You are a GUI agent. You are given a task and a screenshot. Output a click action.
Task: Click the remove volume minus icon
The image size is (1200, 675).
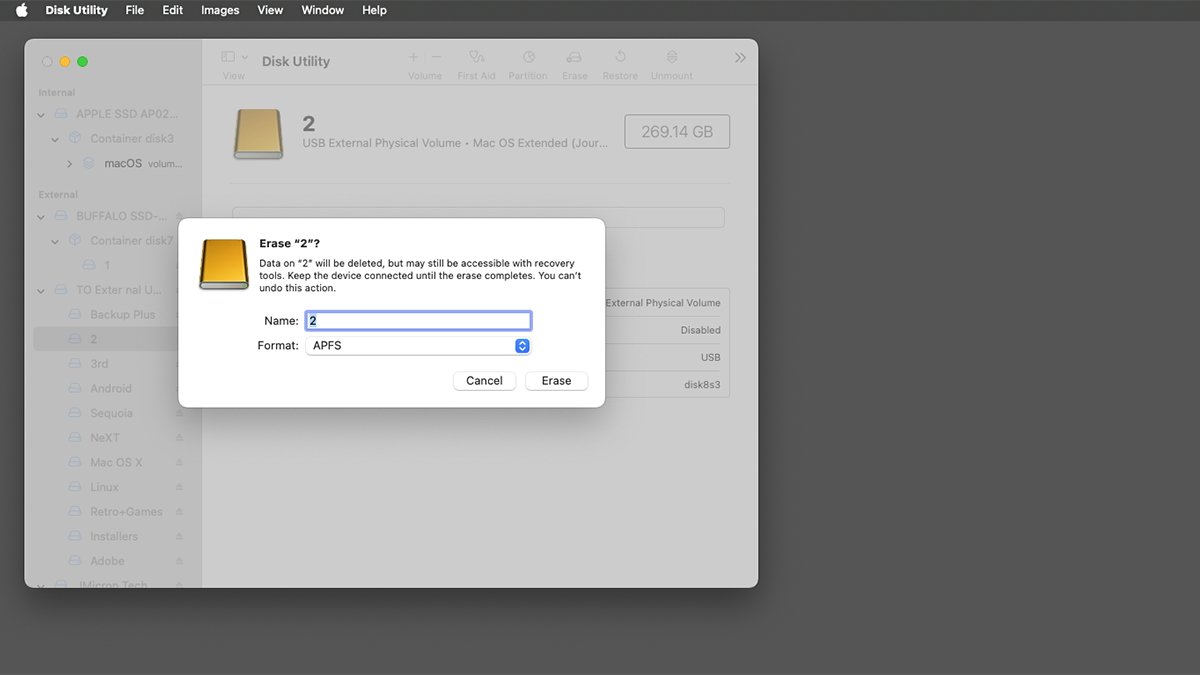coord(436,57)
